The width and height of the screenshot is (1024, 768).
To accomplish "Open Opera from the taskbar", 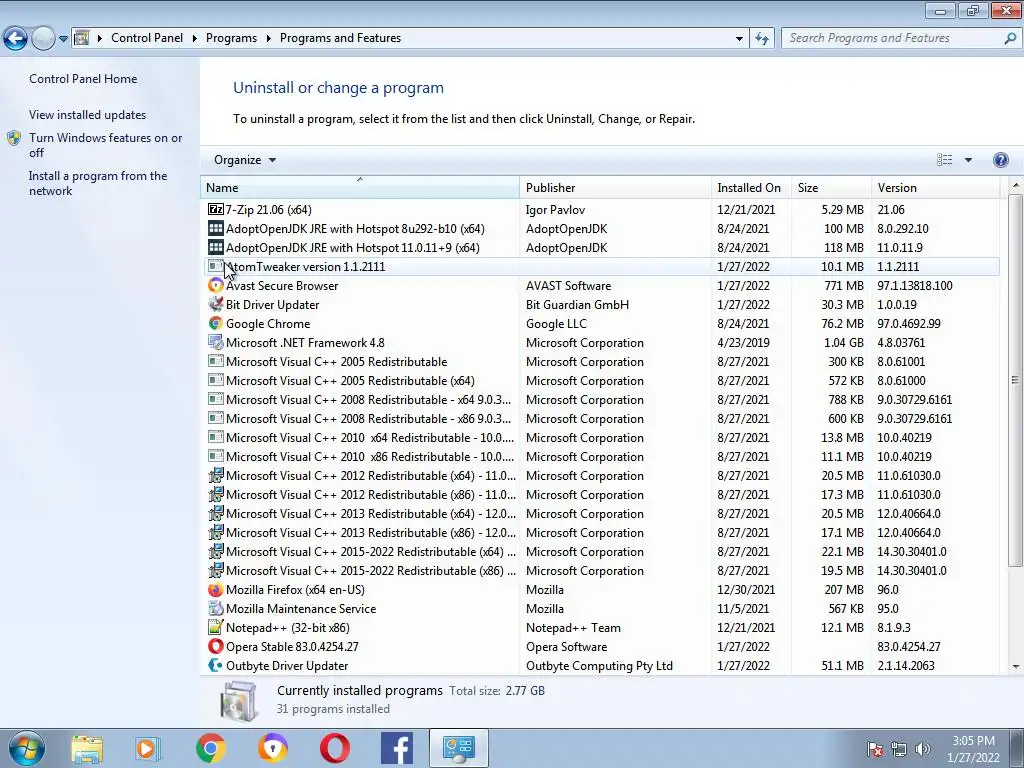I will (335, 748).
